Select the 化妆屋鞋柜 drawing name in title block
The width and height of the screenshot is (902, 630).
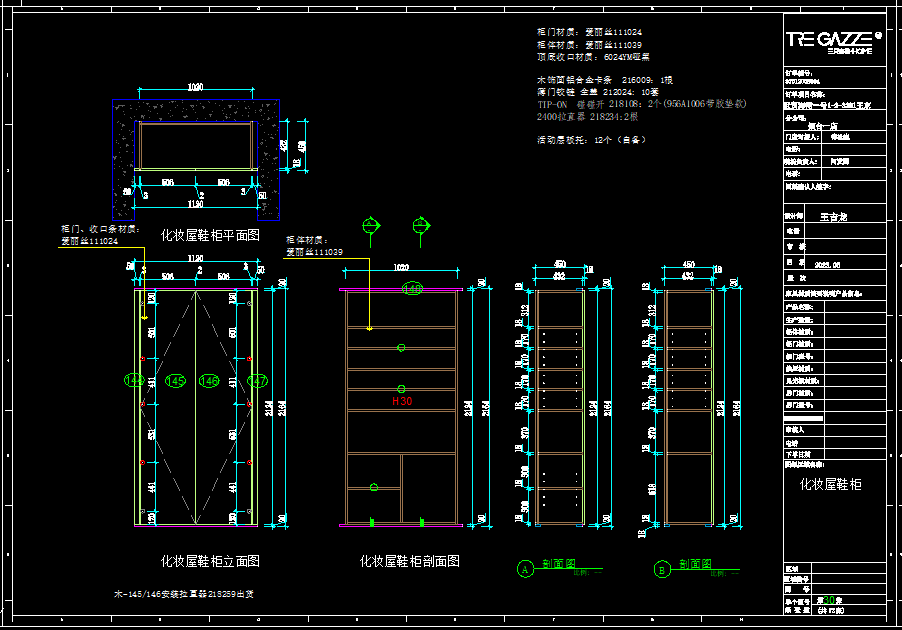[x=831, y=484]
